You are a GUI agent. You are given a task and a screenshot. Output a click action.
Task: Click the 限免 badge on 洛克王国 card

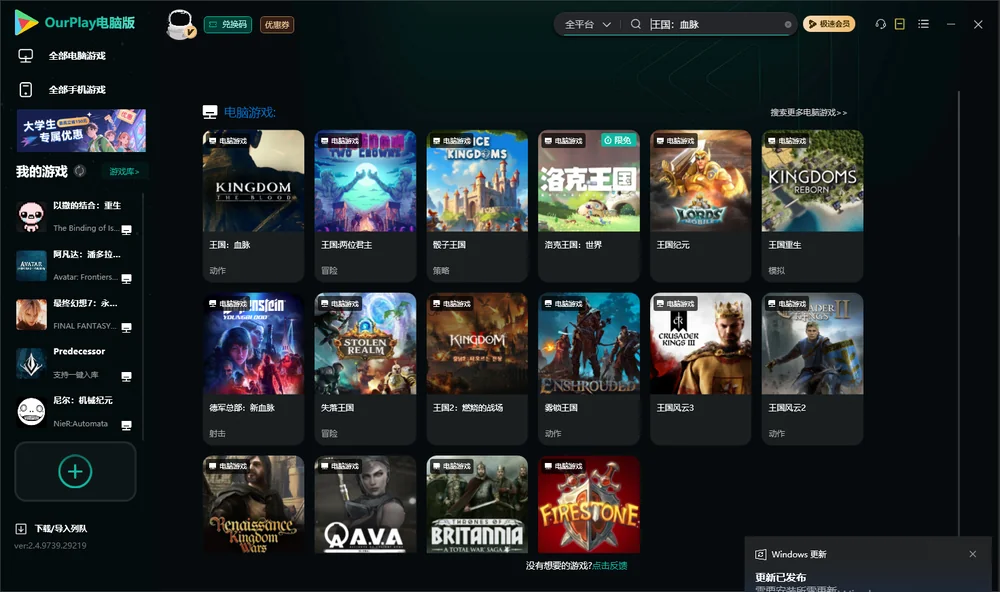(618, 140)
